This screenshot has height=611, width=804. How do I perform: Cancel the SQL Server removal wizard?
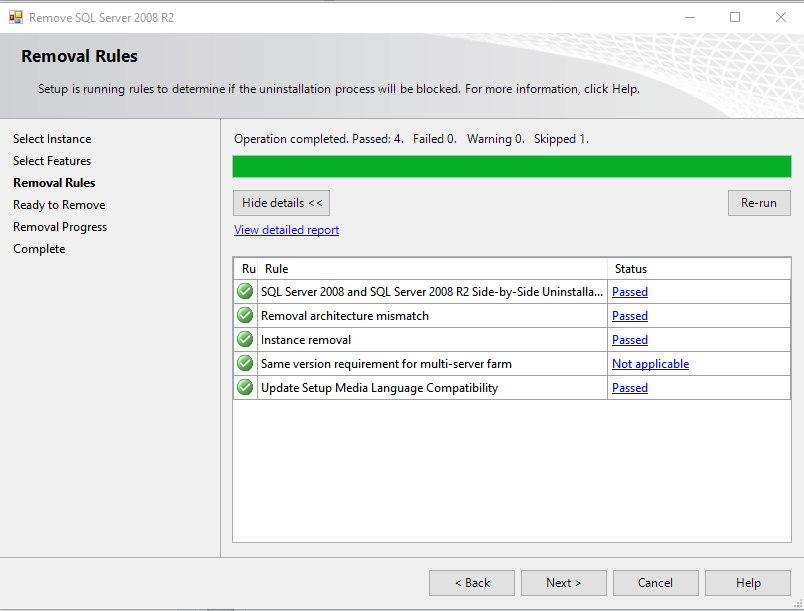(655, 583)
